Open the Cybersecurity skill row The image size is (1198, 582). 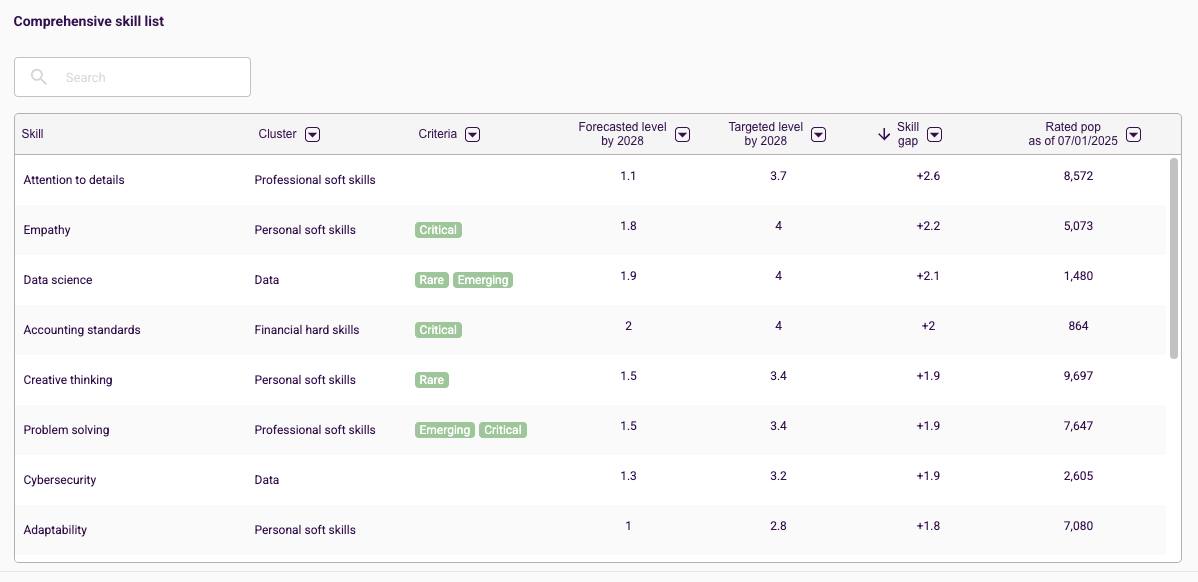[x=591, y=480]
